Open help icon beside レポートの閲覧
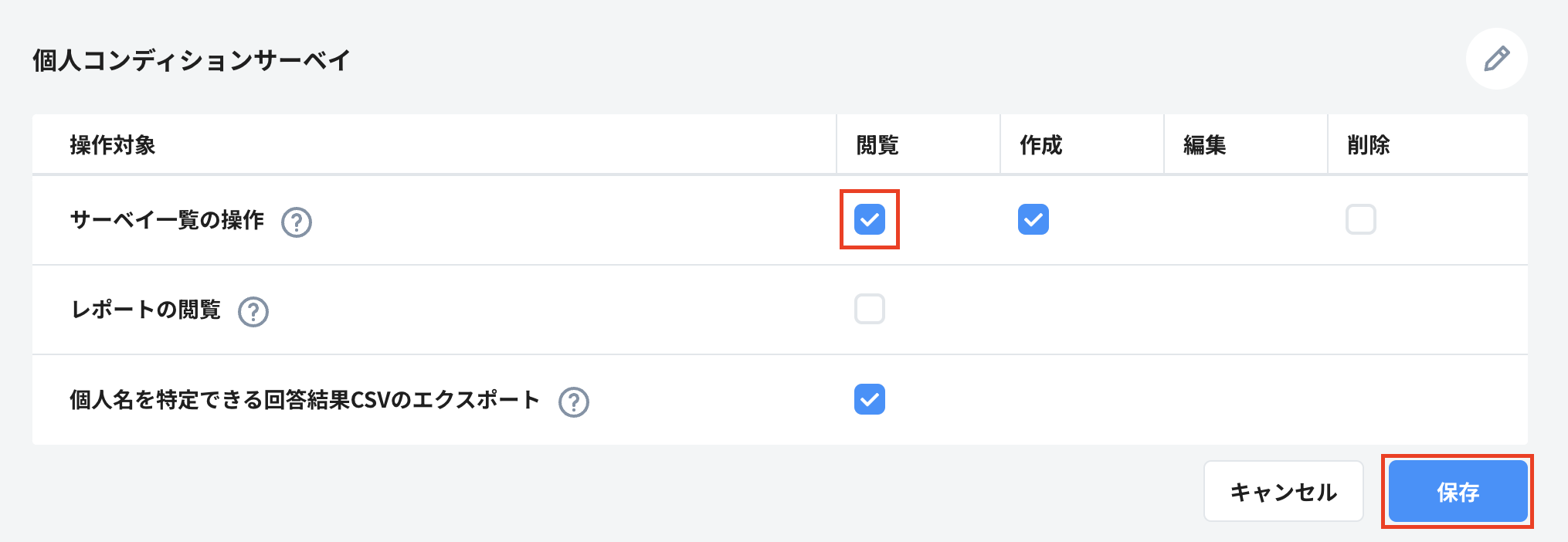 pyautogui.click(x=253, y=312)
